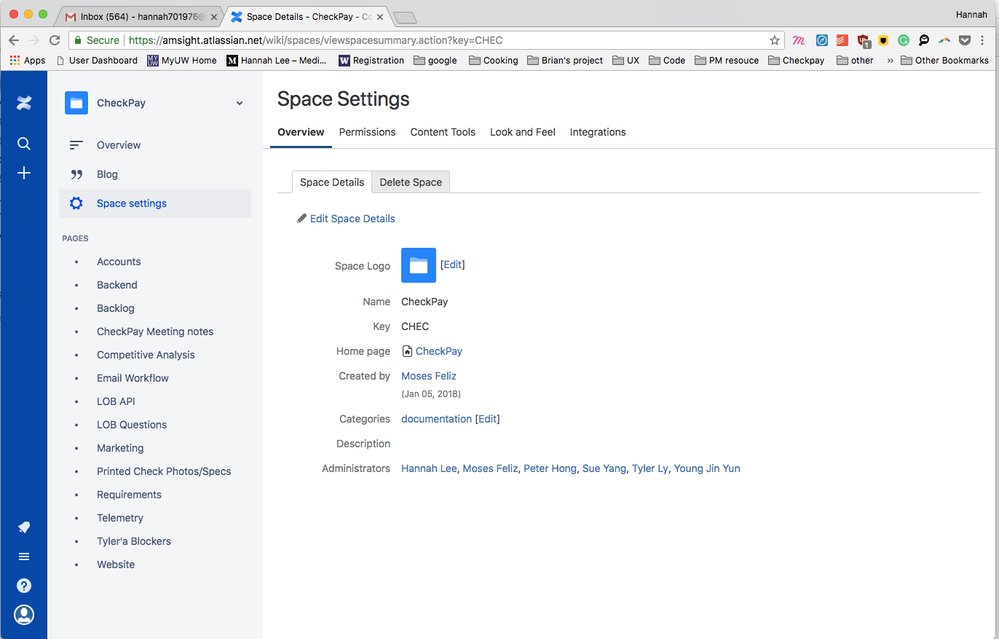This screenshot has width=999, height=639.
Task: Click the CheckPay blue folder space icon
Action: click(76, 103)
